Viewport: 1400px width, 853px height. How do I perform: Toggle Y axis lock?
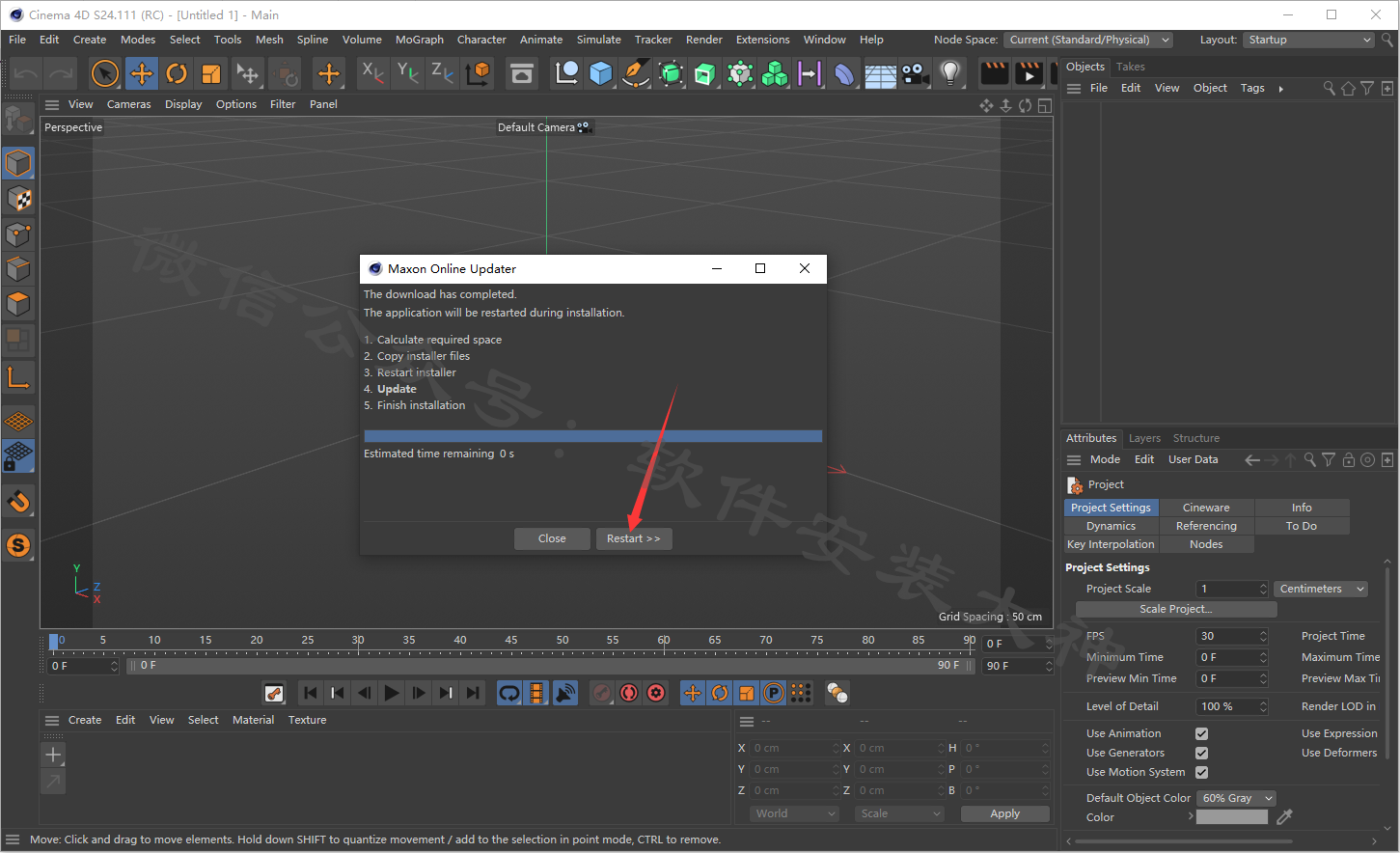tap(407, 73)
